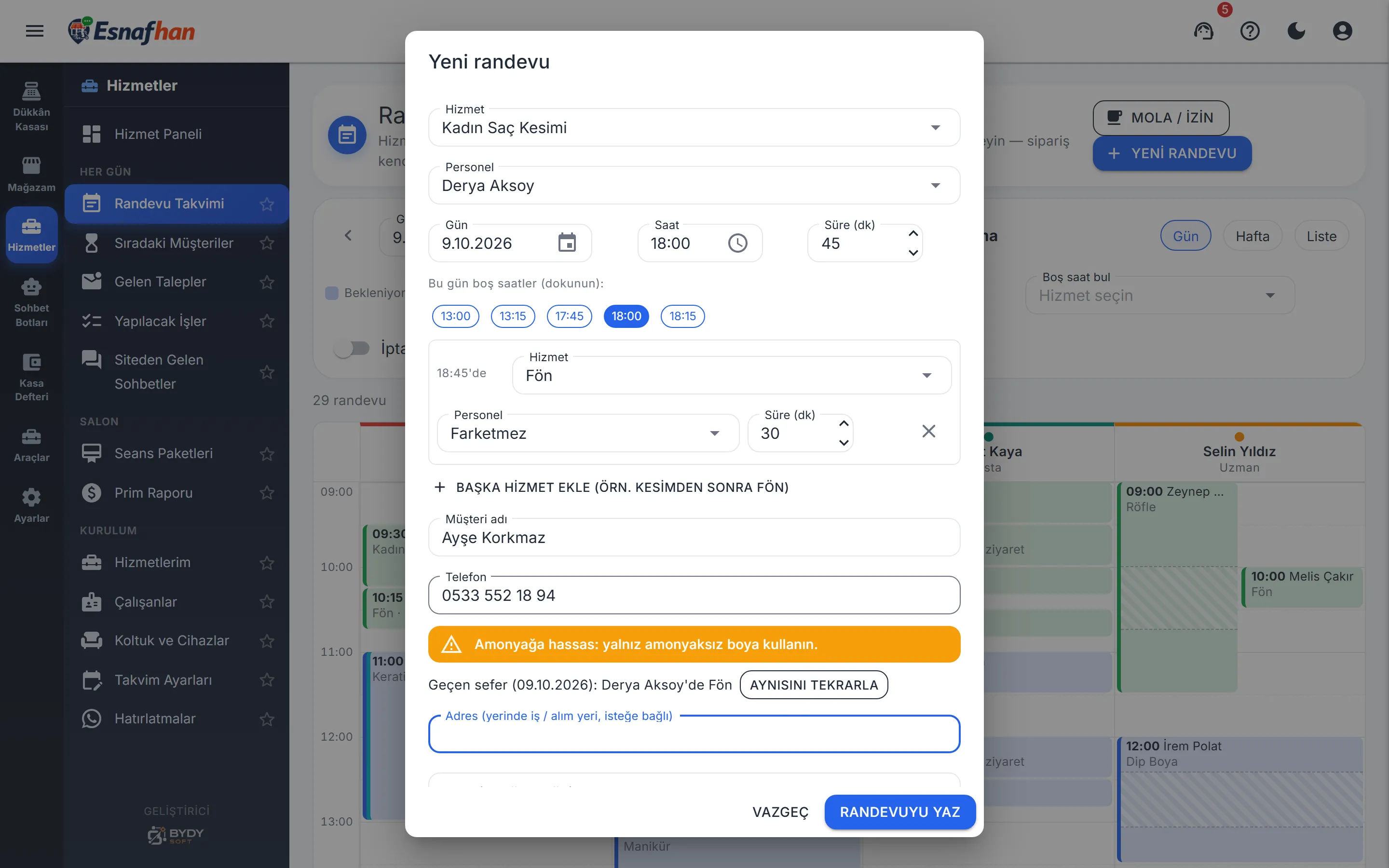
Task: Click RANDEVUYU YAZ to save appointment
Action: pos(899,812)
